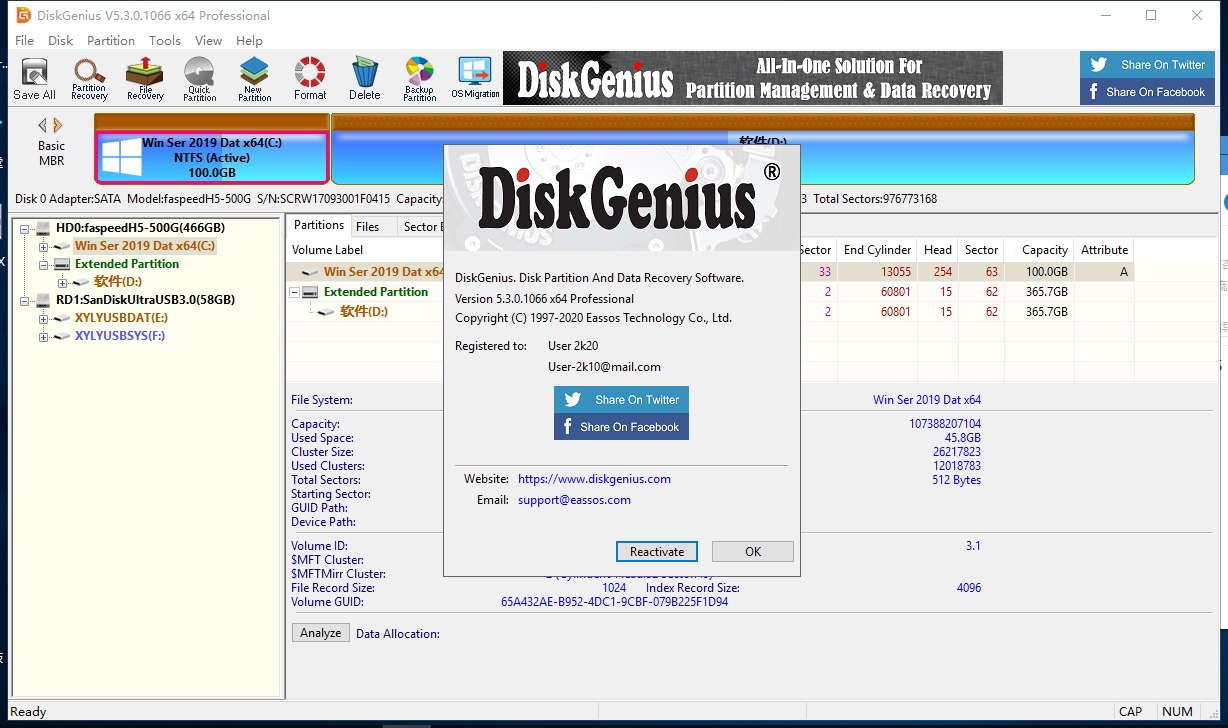The width and height of the screenshot is (1228, 728).
Task: Select 软件(D:) row in the partition table
Action: coord(710,312)
